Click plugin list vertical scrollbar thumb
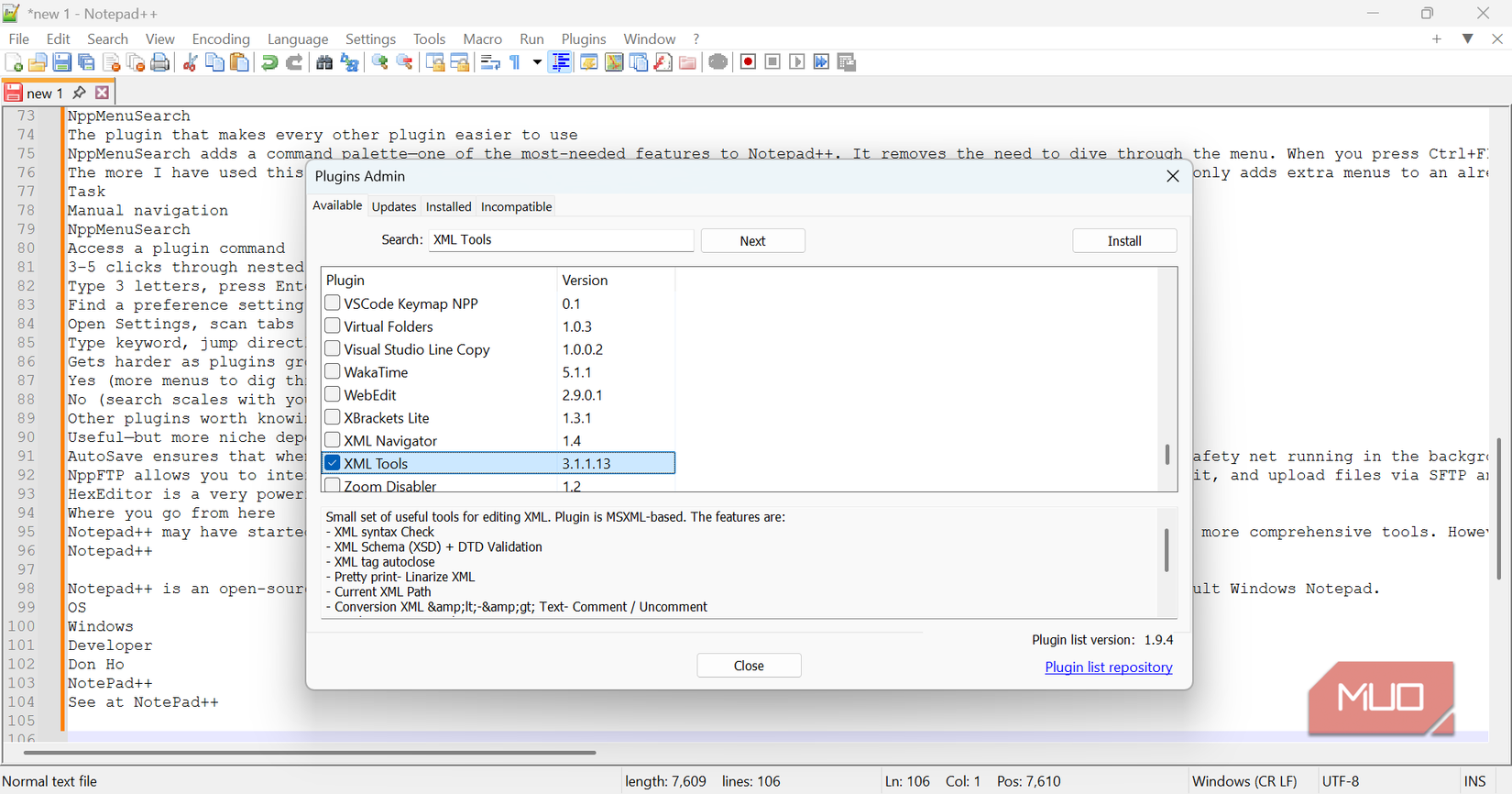The width and height of the screenshot is (1512, 794). (1167, 454)
